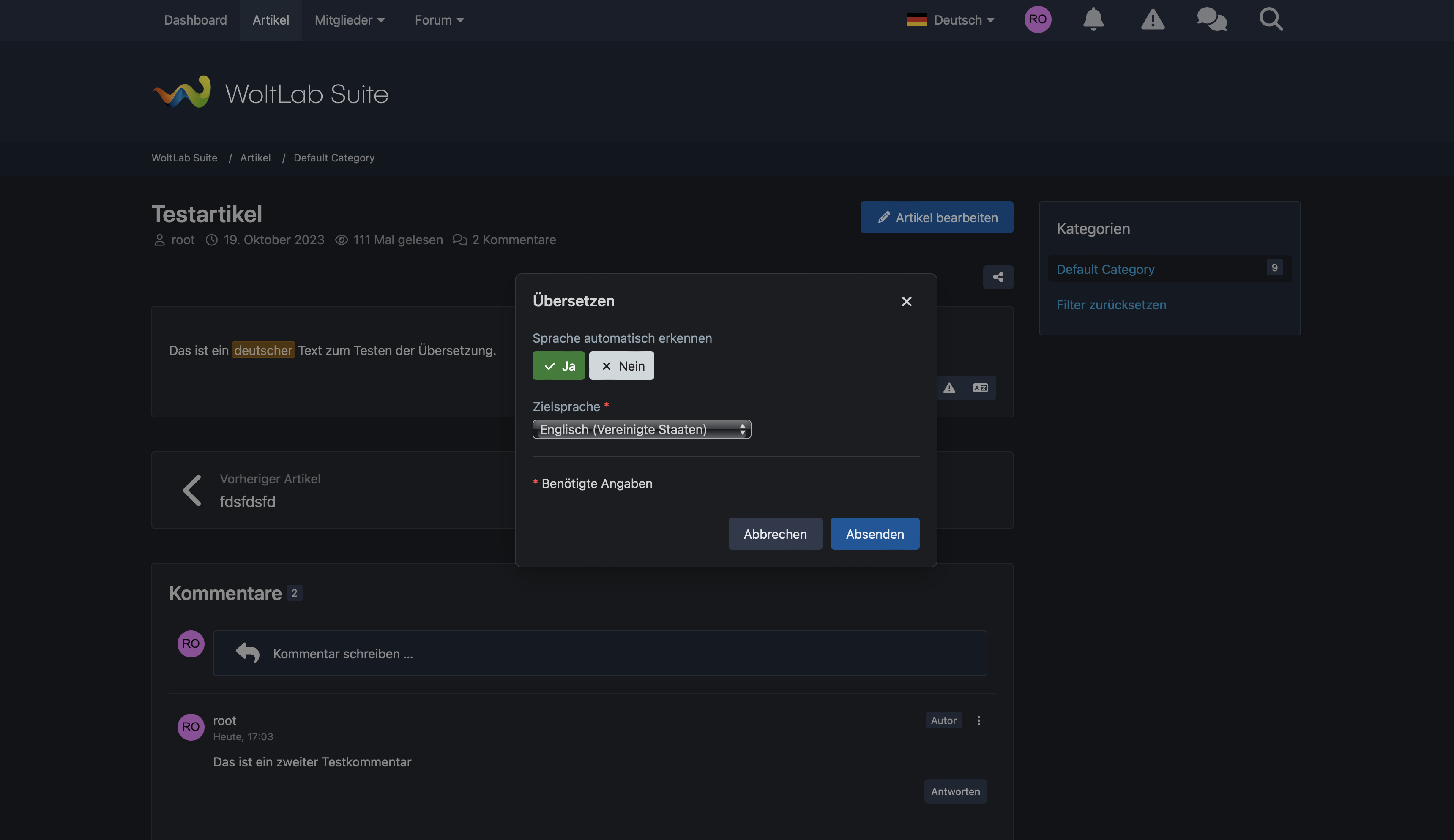Open the search magnifier icon
This screenshot has width=1454, height=840.
1271,19
